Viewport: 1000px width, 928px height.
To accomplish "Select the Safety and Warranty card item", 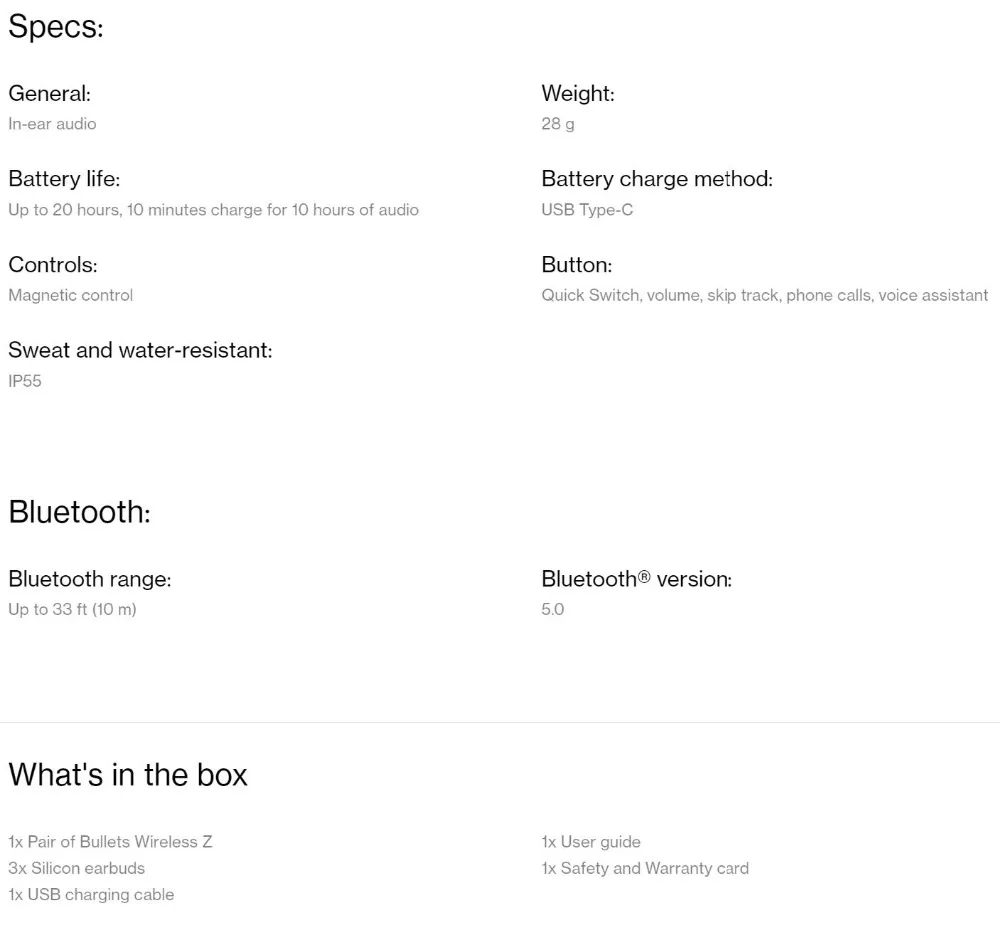I will (645, 868).
